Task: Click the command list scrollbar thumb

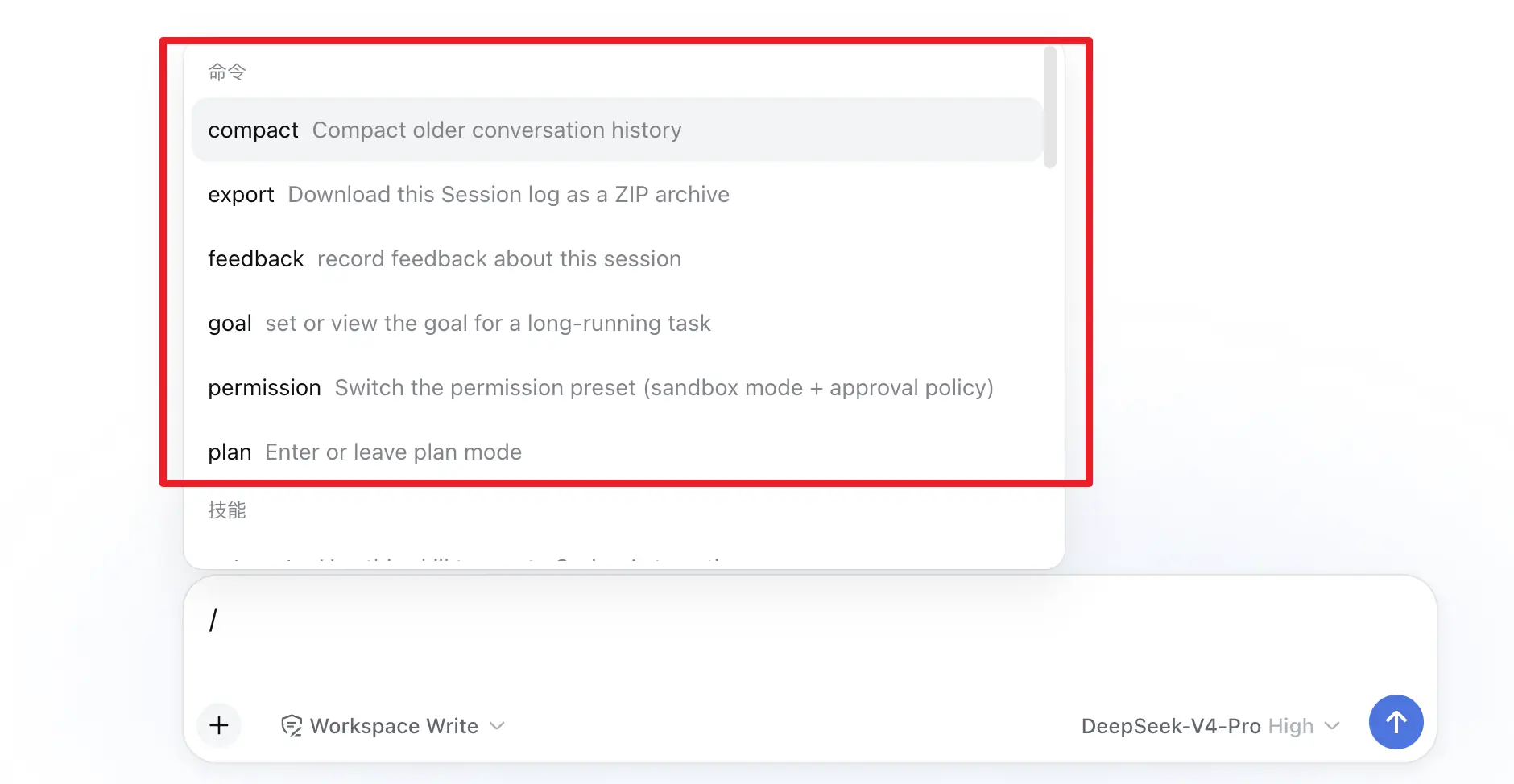Action: click(x=1049, y=107)
